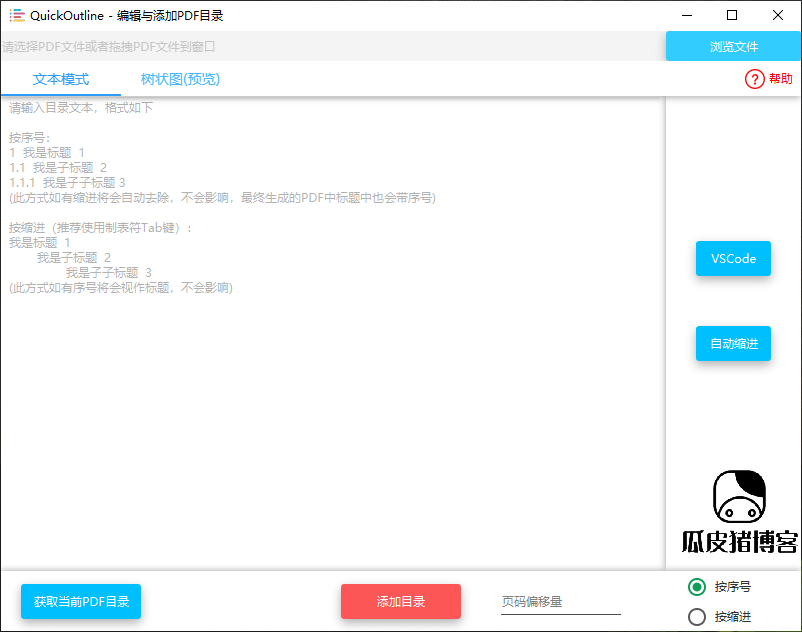Open the 树状图(预览) tab
Screen dimensions: 802x632
pos(180,79)
